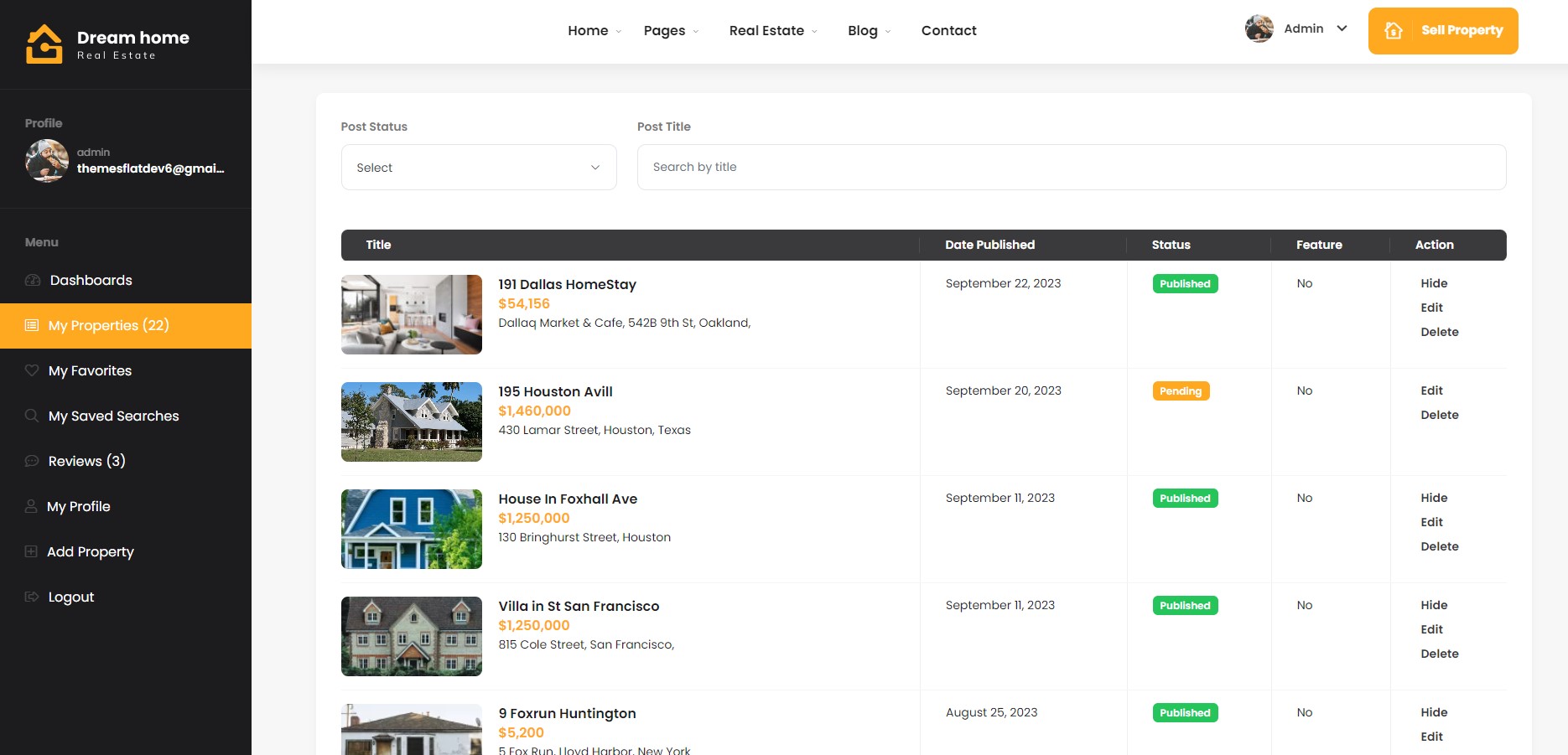
Task: Hide the 191 Dallas HomeStay listing
Action: [x=1434, y=283]
